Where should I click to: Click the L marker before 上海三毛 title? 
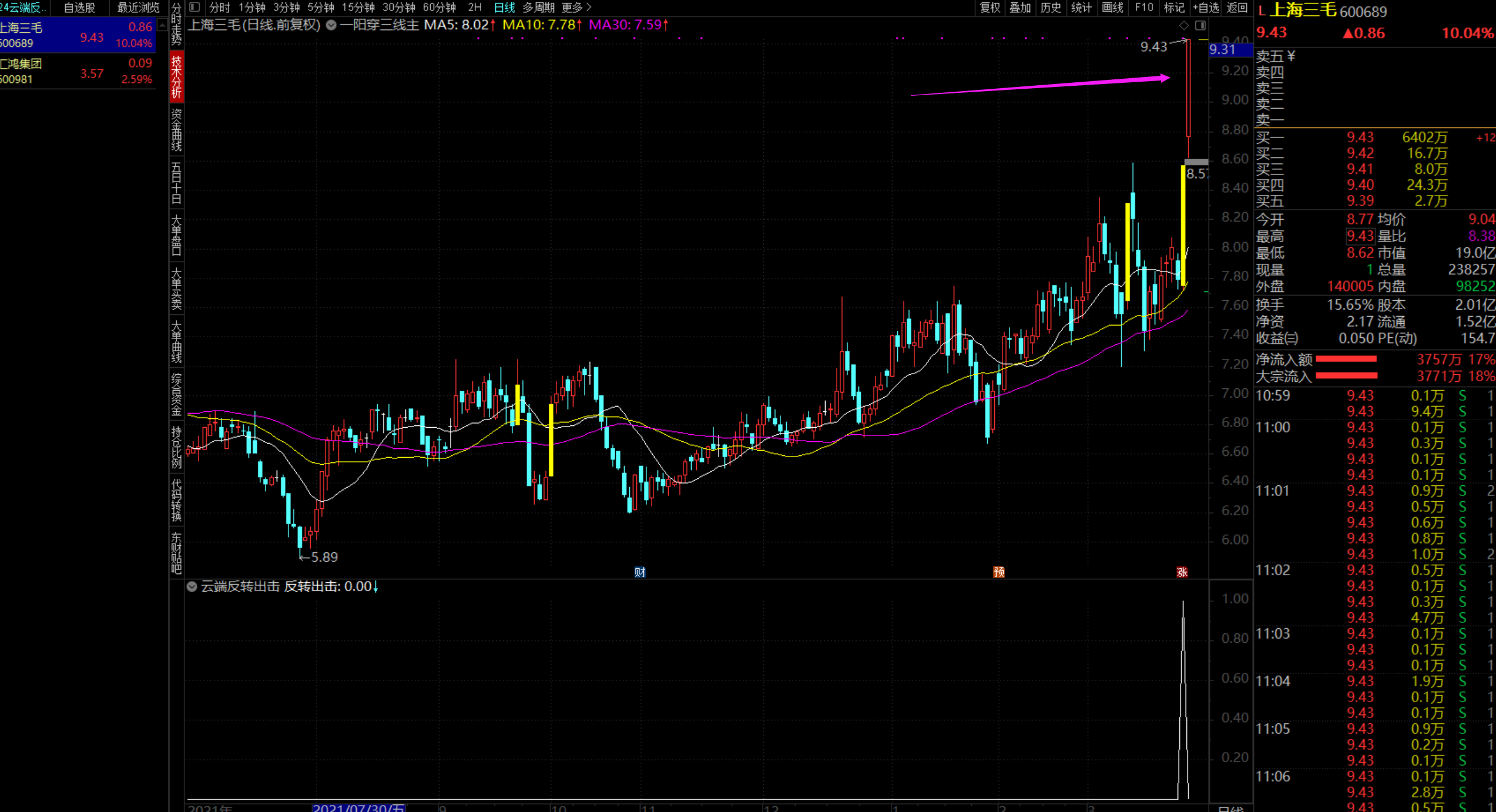pos(1262,11)
